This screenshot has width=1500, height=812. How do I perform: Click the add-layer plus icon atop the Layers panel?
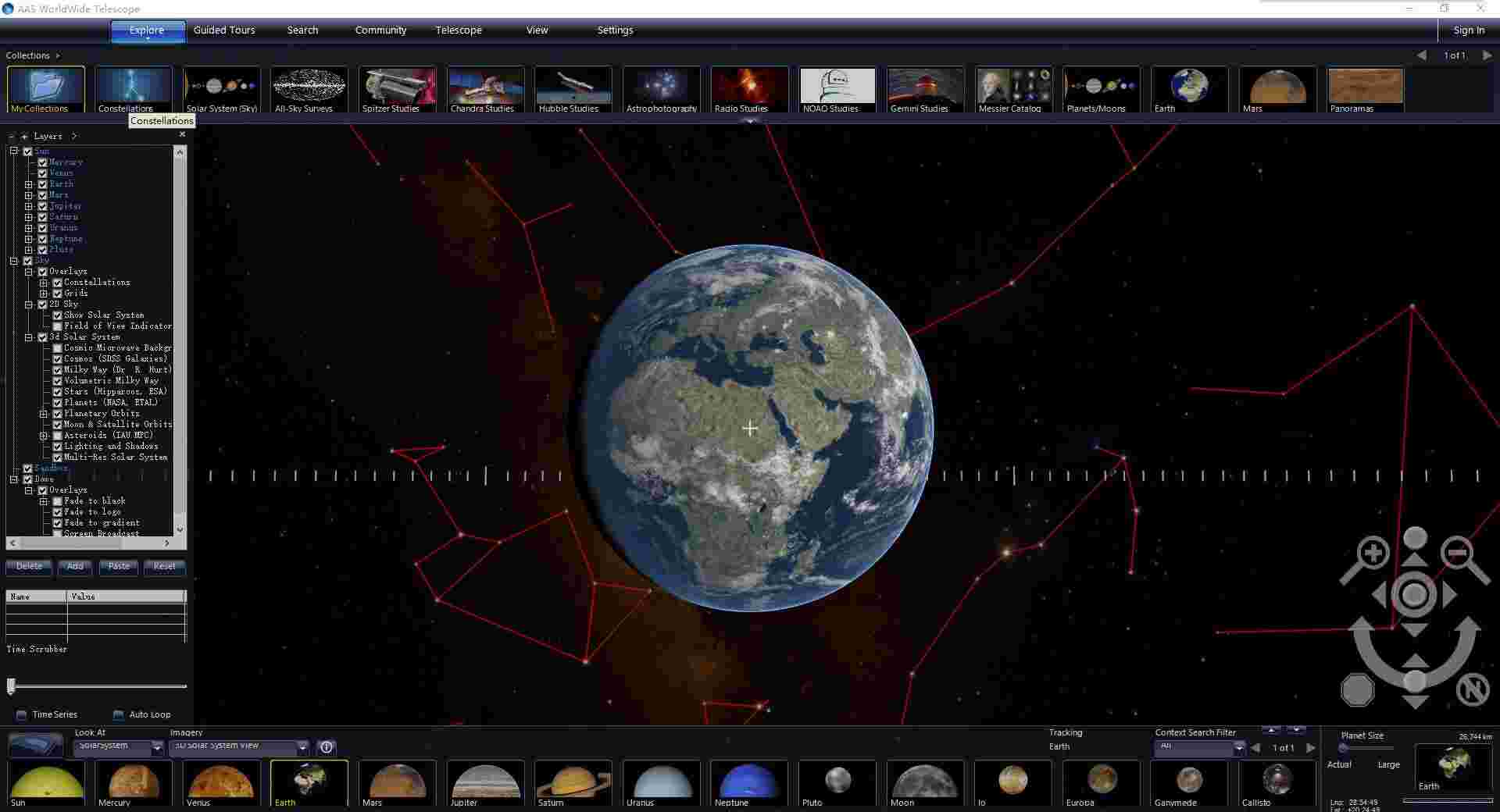point(23,136)
